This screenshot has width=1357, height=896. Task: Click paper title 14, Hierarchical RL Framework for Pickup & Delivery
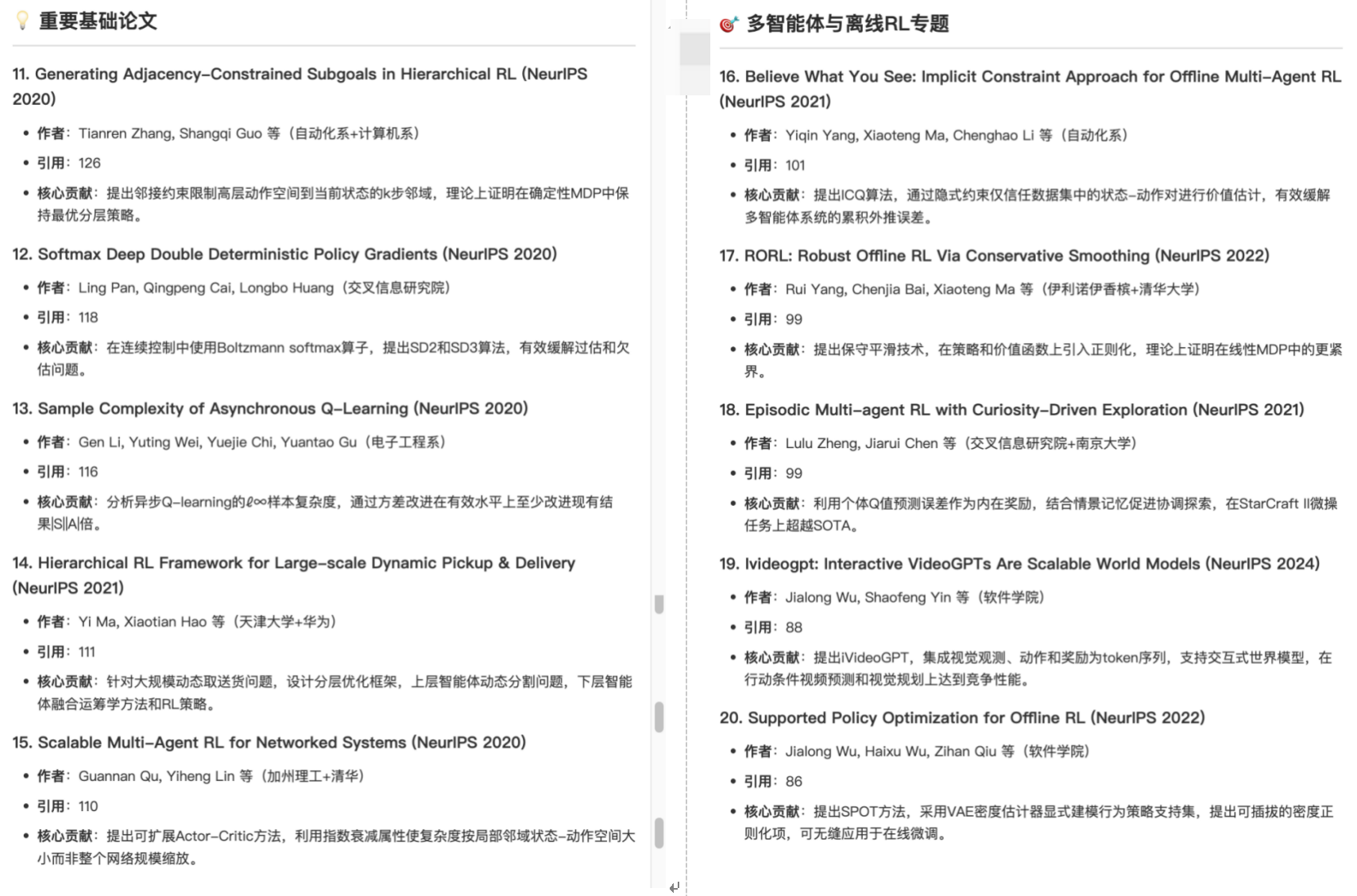click(x=294, y=575)
